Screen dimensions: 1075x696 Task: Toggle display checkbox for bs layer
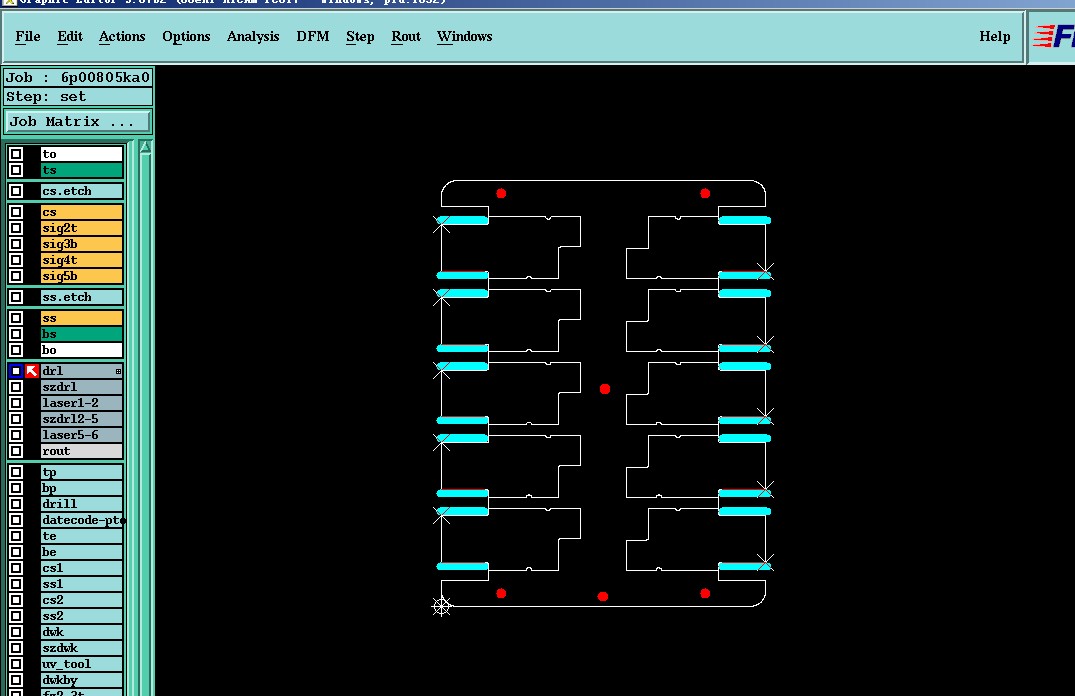tap(16, 334)
